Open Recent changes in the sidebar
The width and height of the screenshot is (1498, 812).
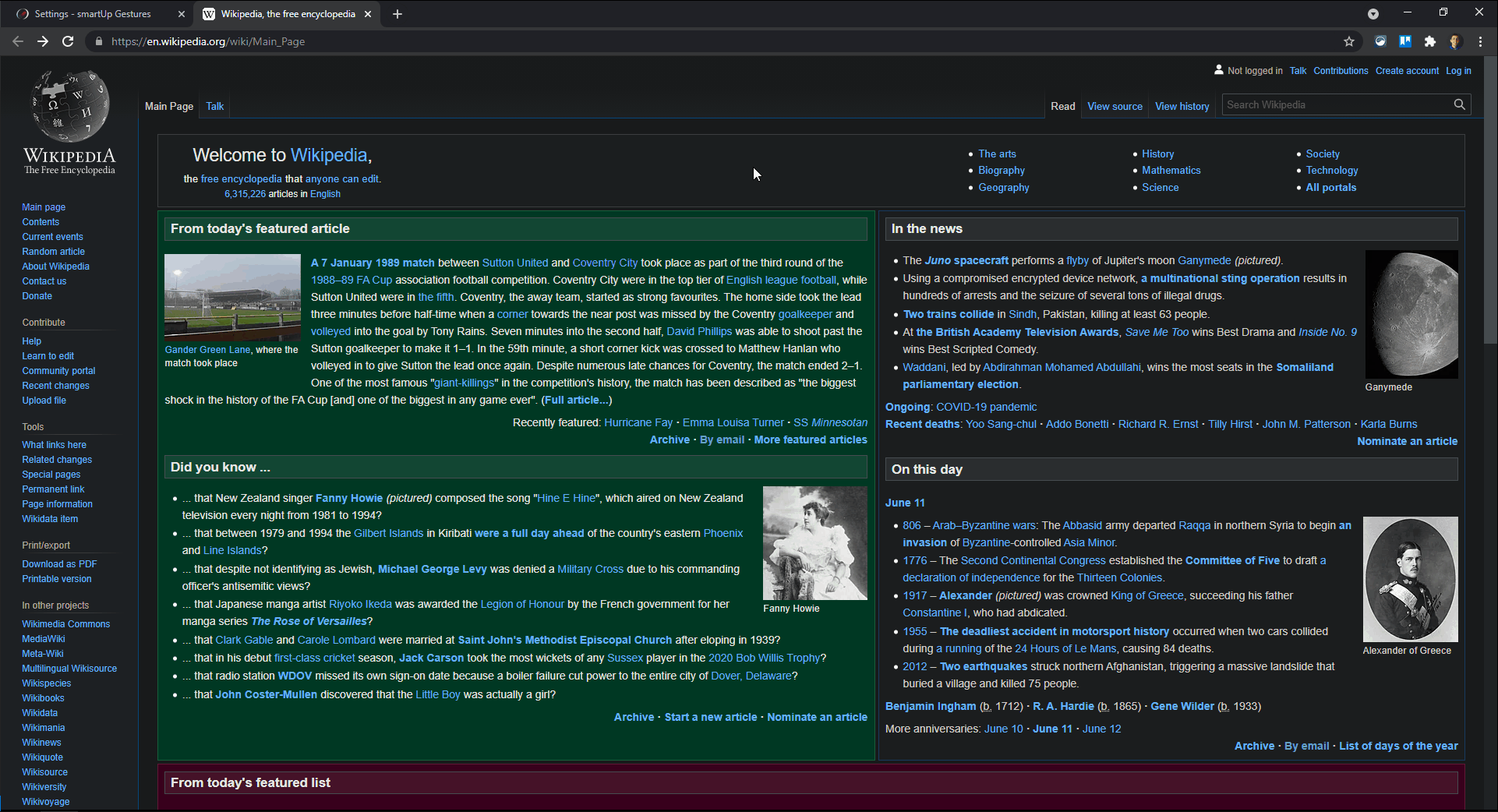tap(55, 386)
